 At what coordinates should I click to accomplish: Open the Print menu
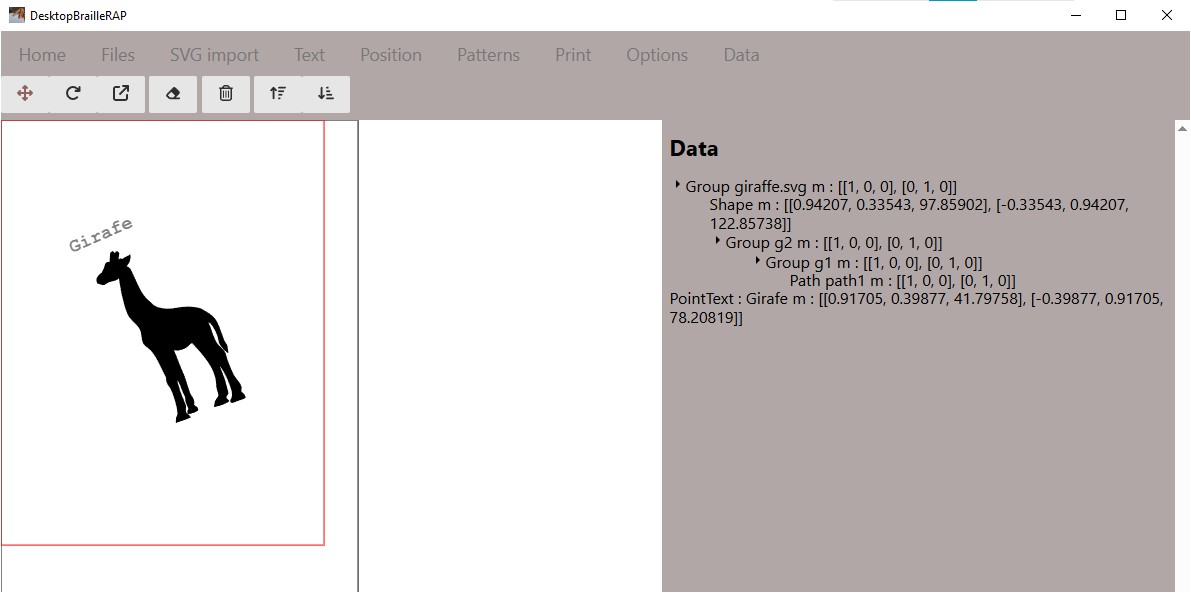coord(573,55)
